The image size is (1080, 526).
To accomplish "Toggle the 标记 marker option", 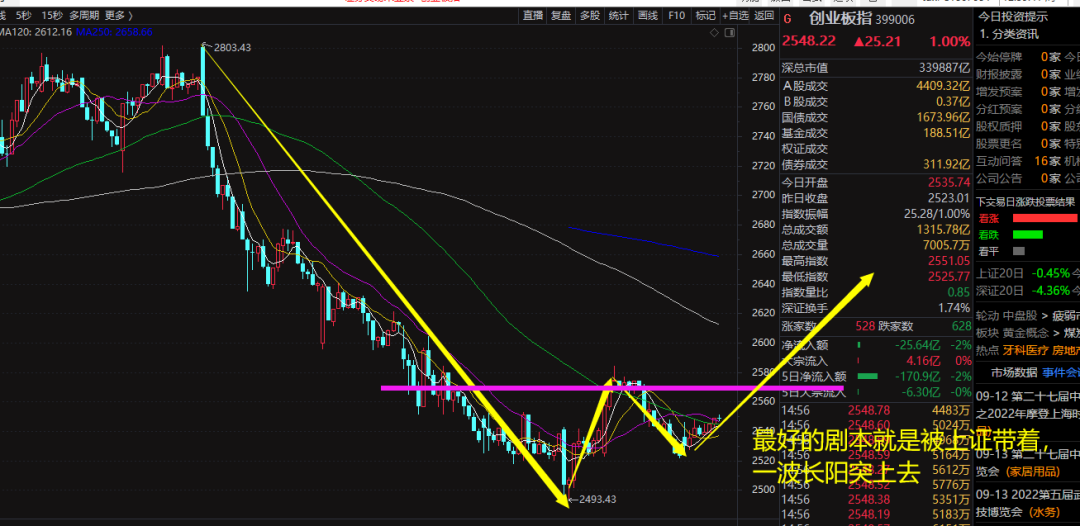I will coord(706,15).
